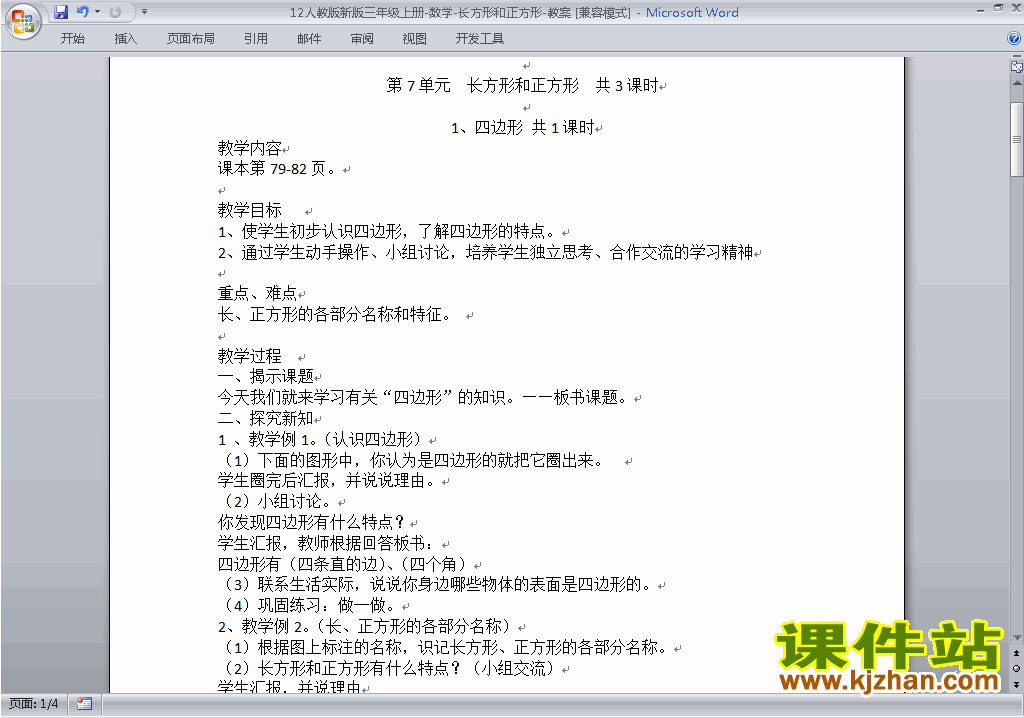Restore down the Word window
Screen dimensions: 1024x718
(x=998, y=8)
